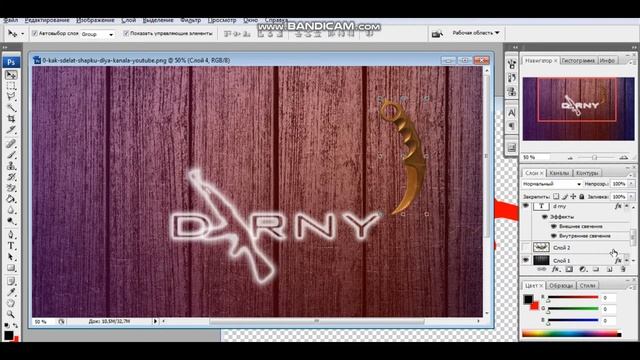Switch to the Каналы tab
The width and height of the screenshot is (640, 360).
tap(559, 173)
